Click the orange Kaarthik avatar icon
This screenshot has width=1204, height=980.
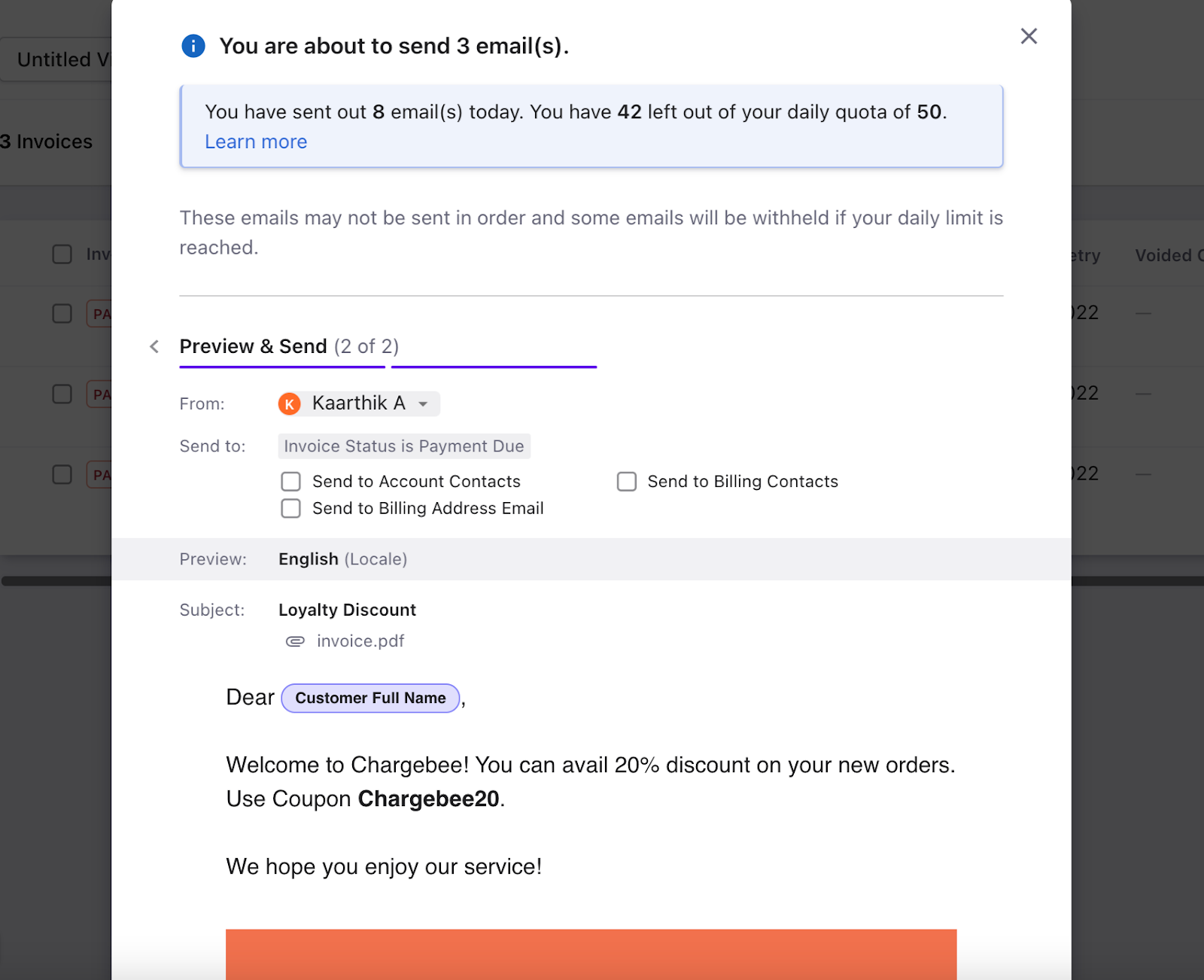tap(290, 404)
